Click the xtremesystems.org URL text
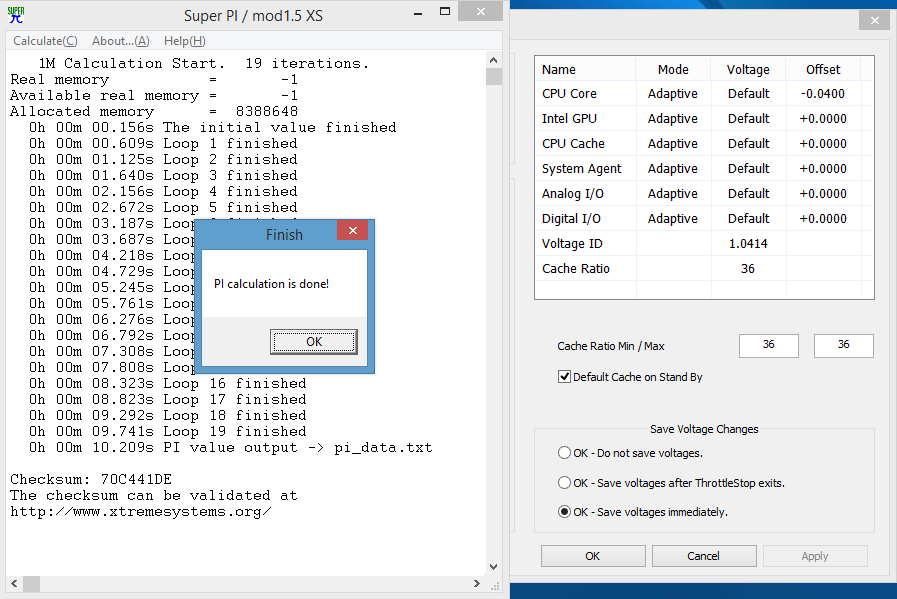897x599 pixels. point(141,511)
